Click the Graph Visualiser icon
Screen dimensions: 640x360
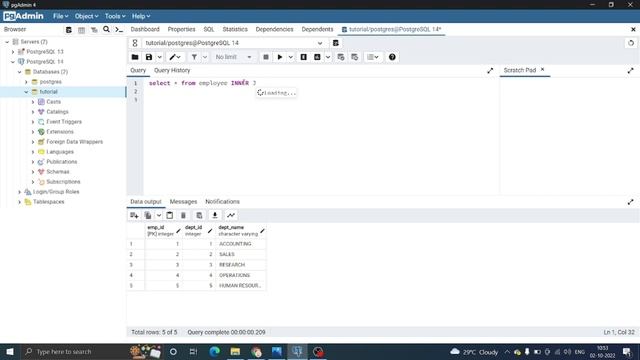(231, 215)
